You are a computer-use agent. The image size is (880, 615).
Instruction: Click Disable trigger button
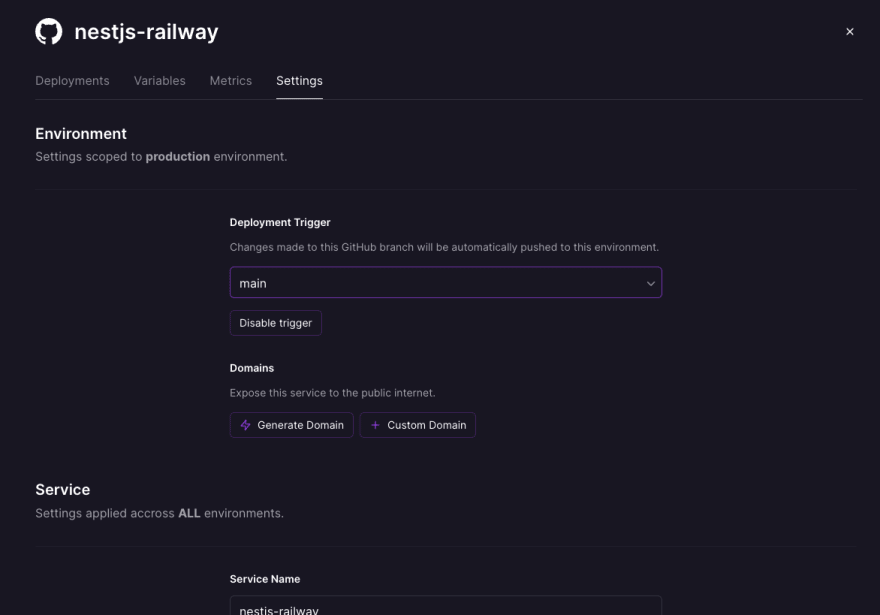point(276,323)
